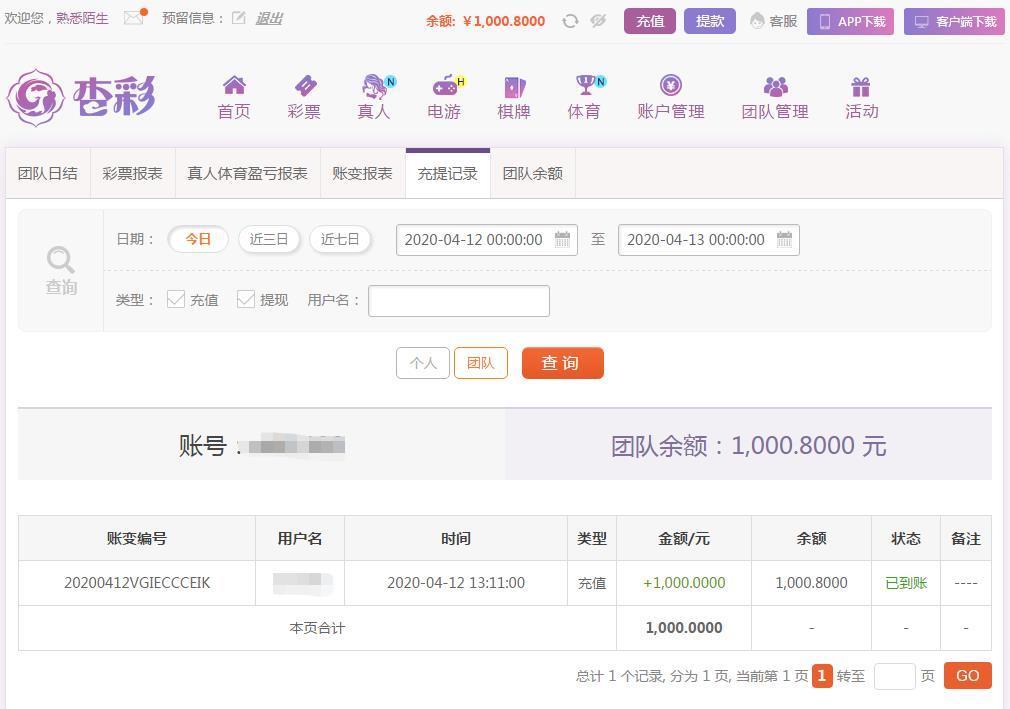Switch to the 账变报表 tab
This screenshot has height=709, width=1010.
(363, 173)
